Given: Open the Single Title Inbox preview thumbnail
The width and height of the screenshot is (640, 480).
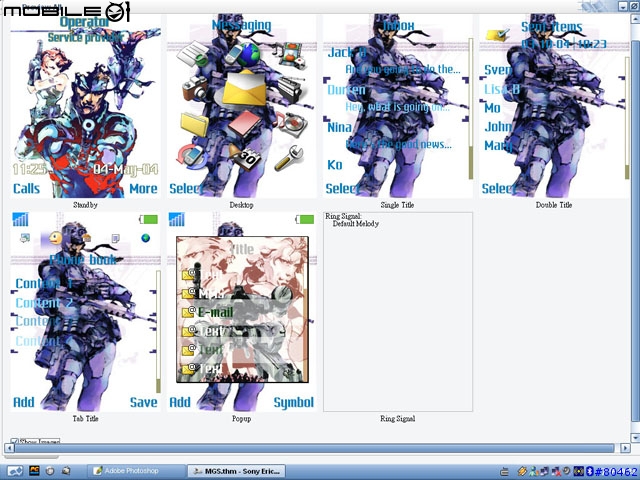Looking at the screenshot, I should click(397, 107).
